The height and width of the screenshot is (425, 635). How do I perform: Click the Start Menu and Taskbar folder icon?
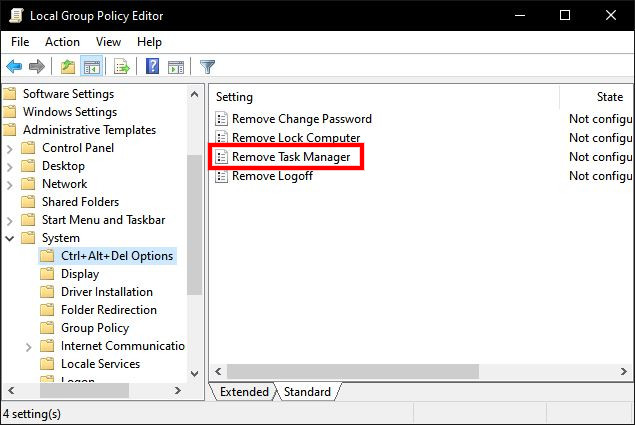click(x=28, y=220)
